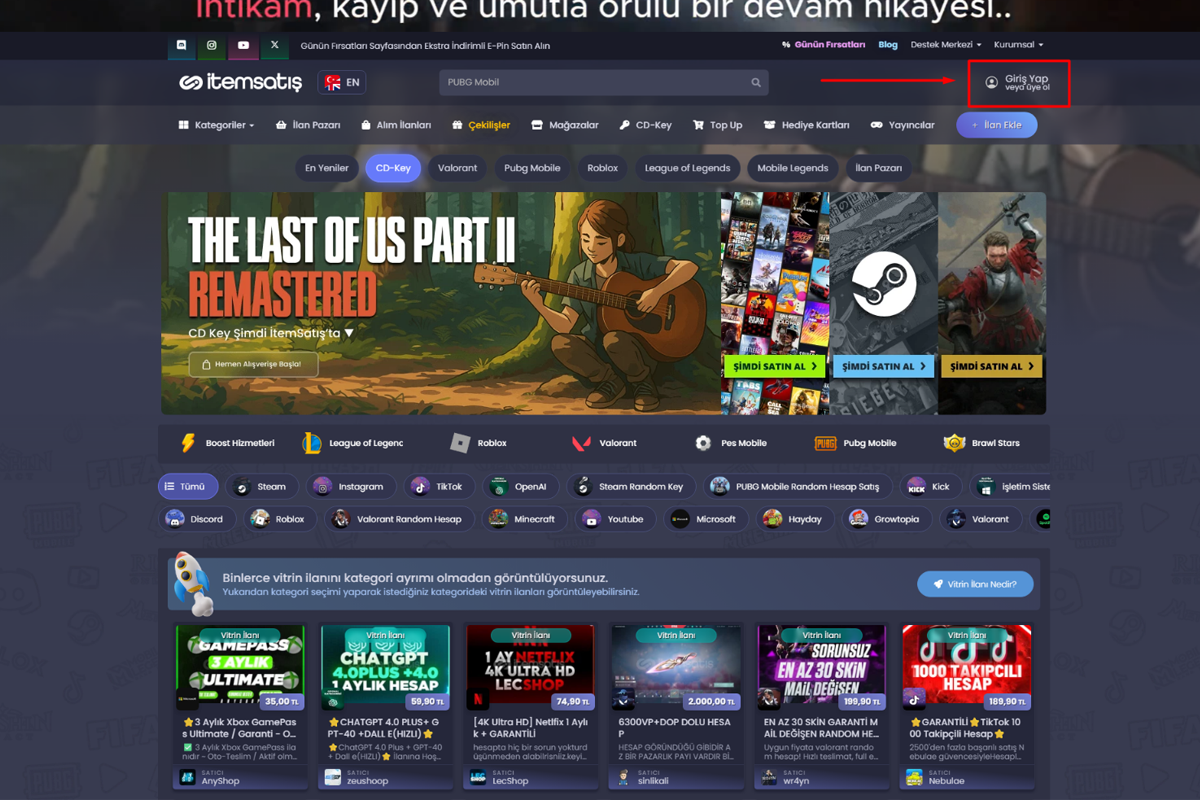Image resolution: width=1200 pixels, height=800 pixels.
Task: Open Alım İlanları in the navigation
Action: 396,125
